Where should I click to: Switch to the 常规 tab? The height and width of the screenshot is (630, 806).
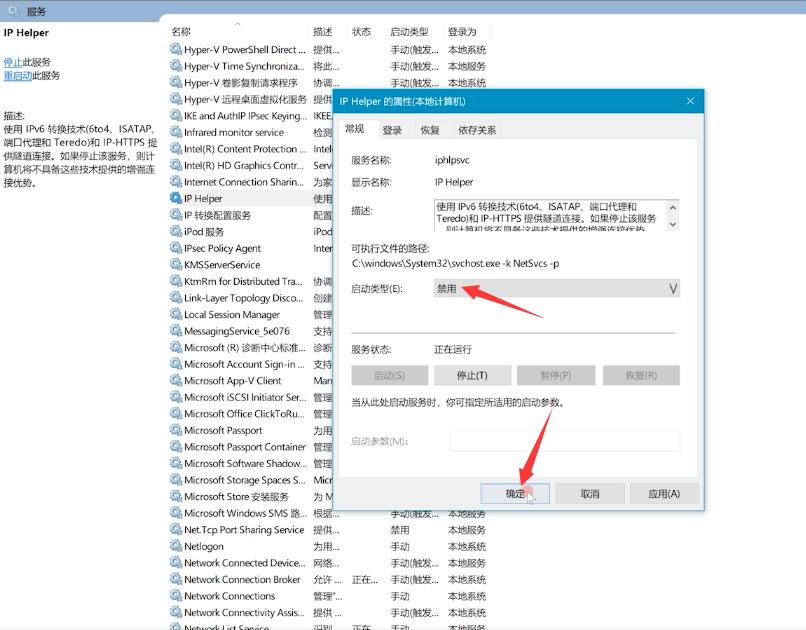pos(355,129)
